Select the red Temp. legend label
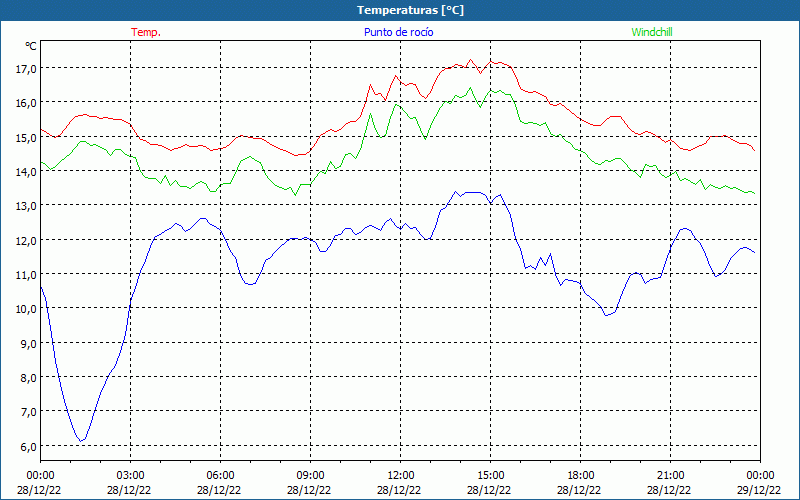Screen dimensions: 800x500 pyautogui.click(x=146, y=32)
